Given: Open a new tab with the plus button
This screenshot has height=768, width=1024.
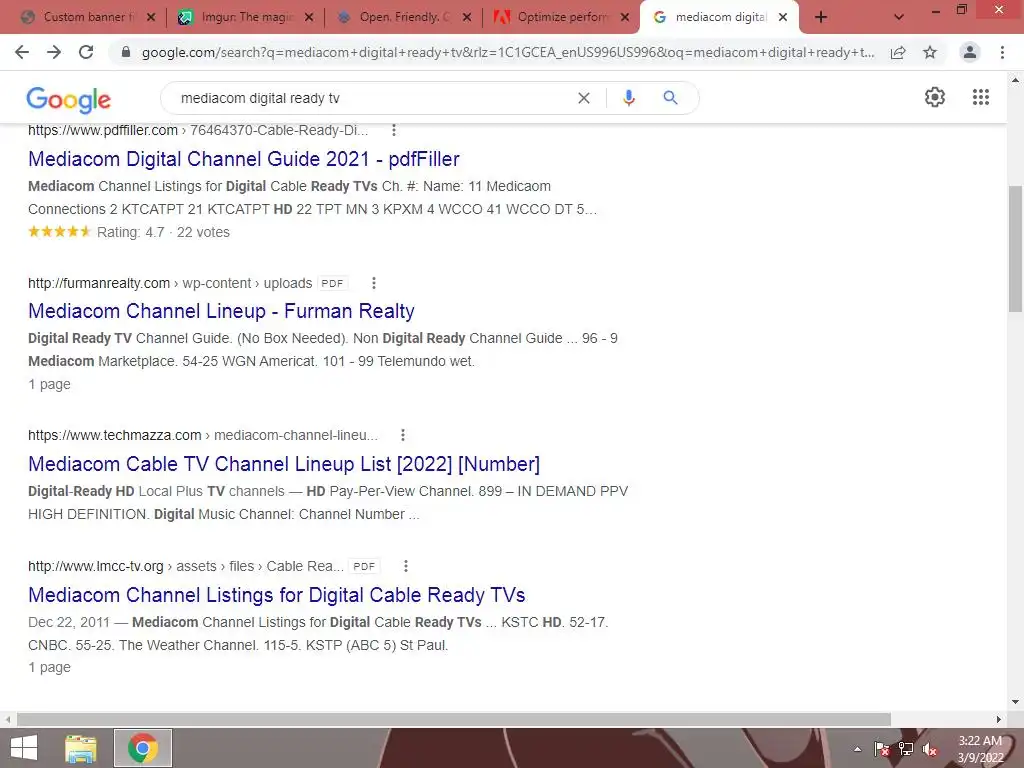Looking at the screenshot, I should [x=821, y=17].
